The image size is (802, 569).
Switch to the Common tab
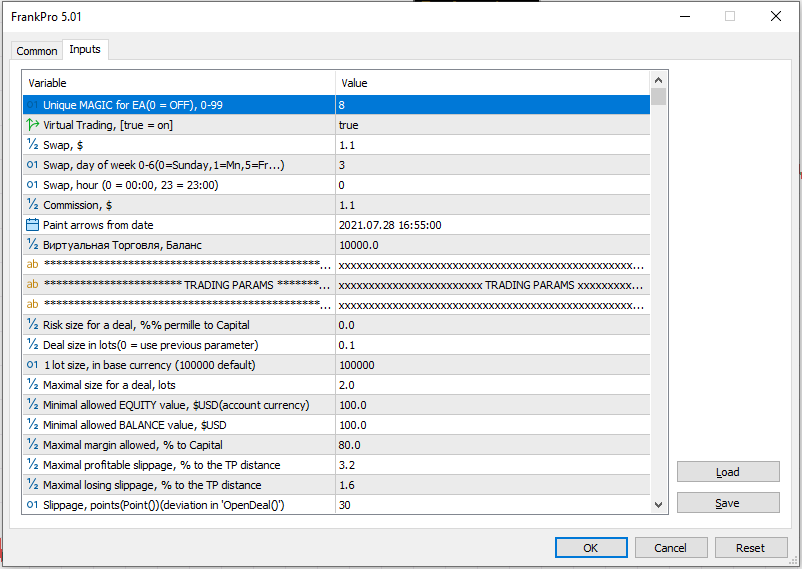point(37,51)
